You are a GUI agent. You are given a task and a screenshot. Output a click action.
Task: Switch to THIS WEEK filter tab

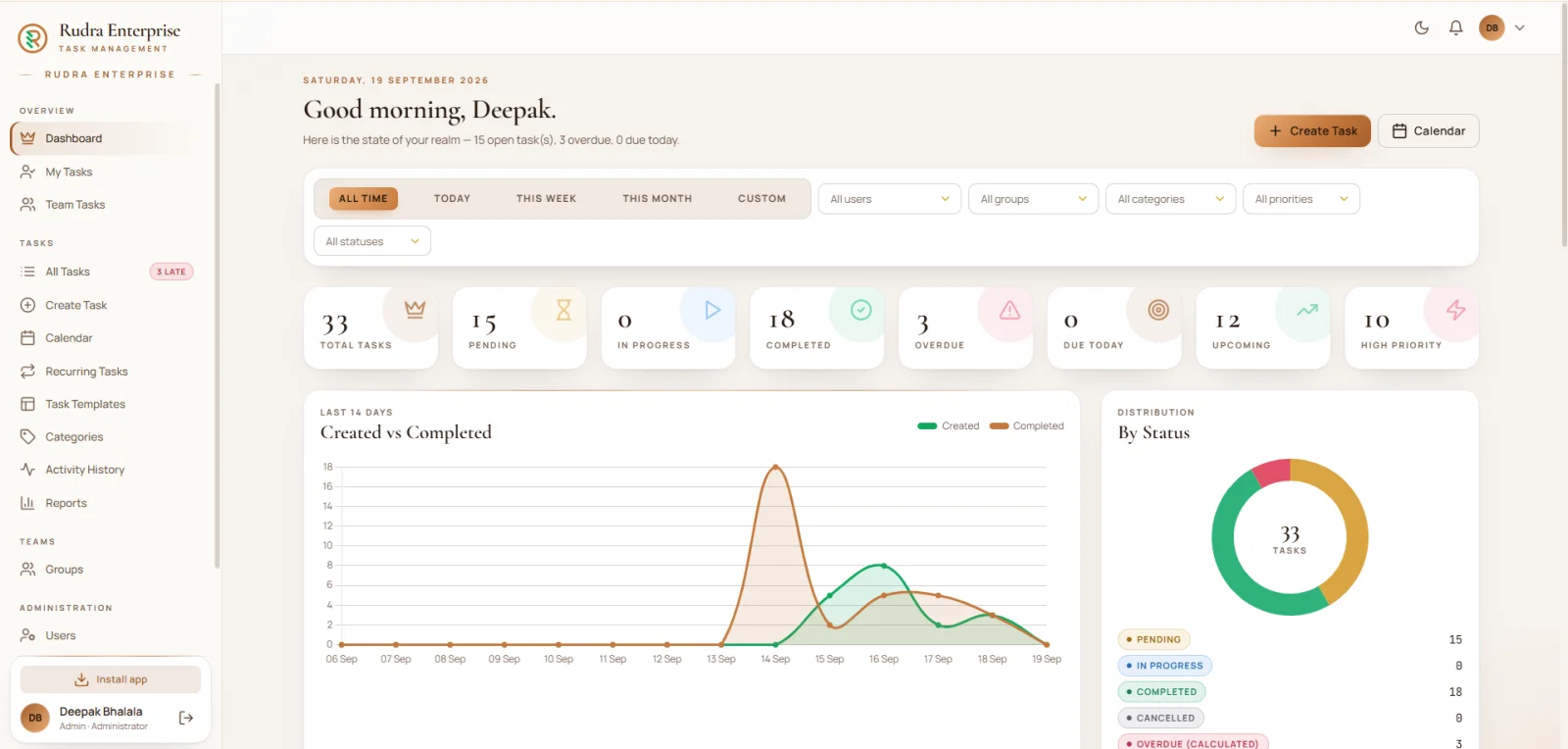click(546, 198)
